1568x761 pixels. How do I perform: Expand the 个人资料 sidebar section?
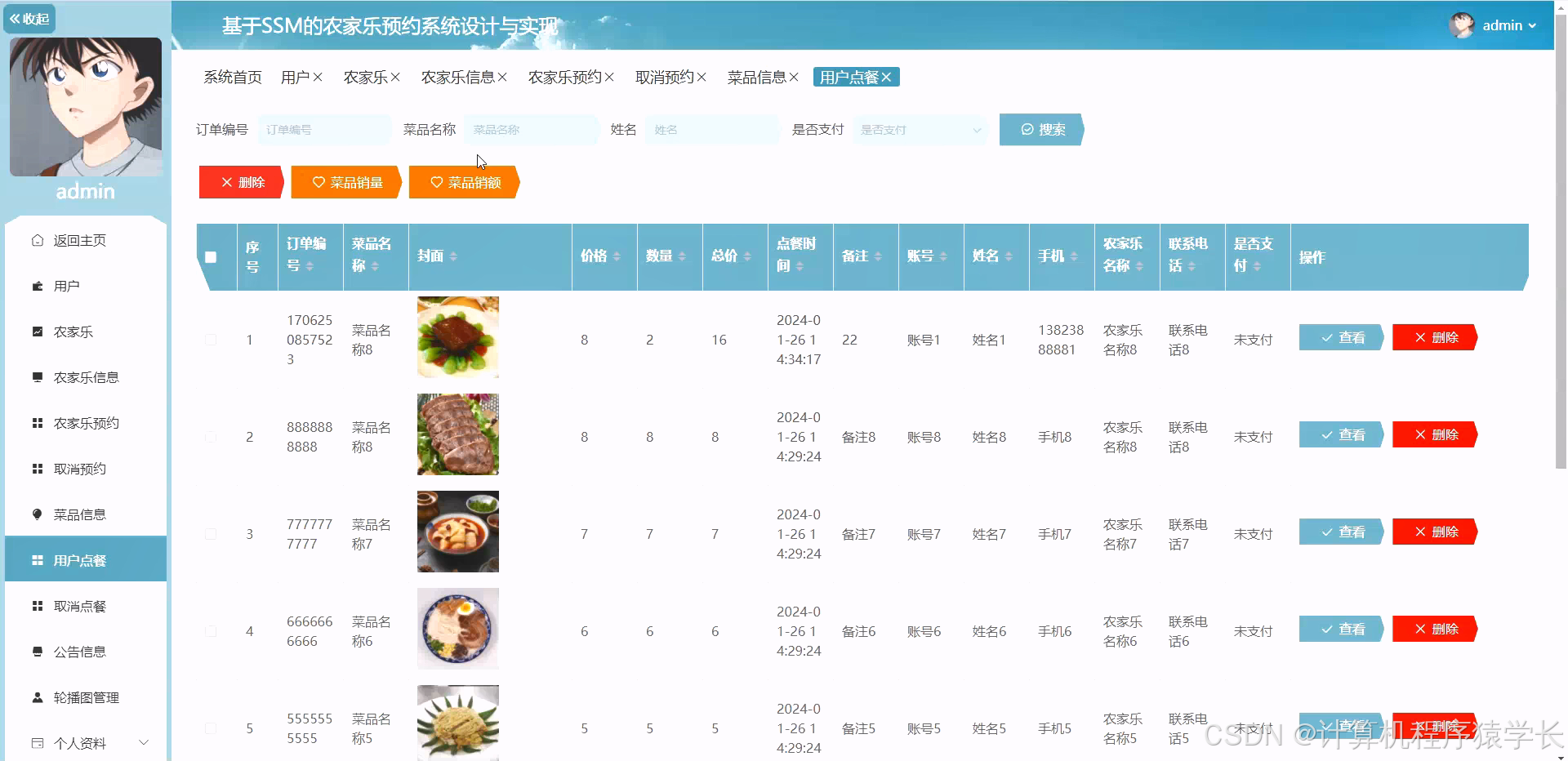tap(144, 742)
